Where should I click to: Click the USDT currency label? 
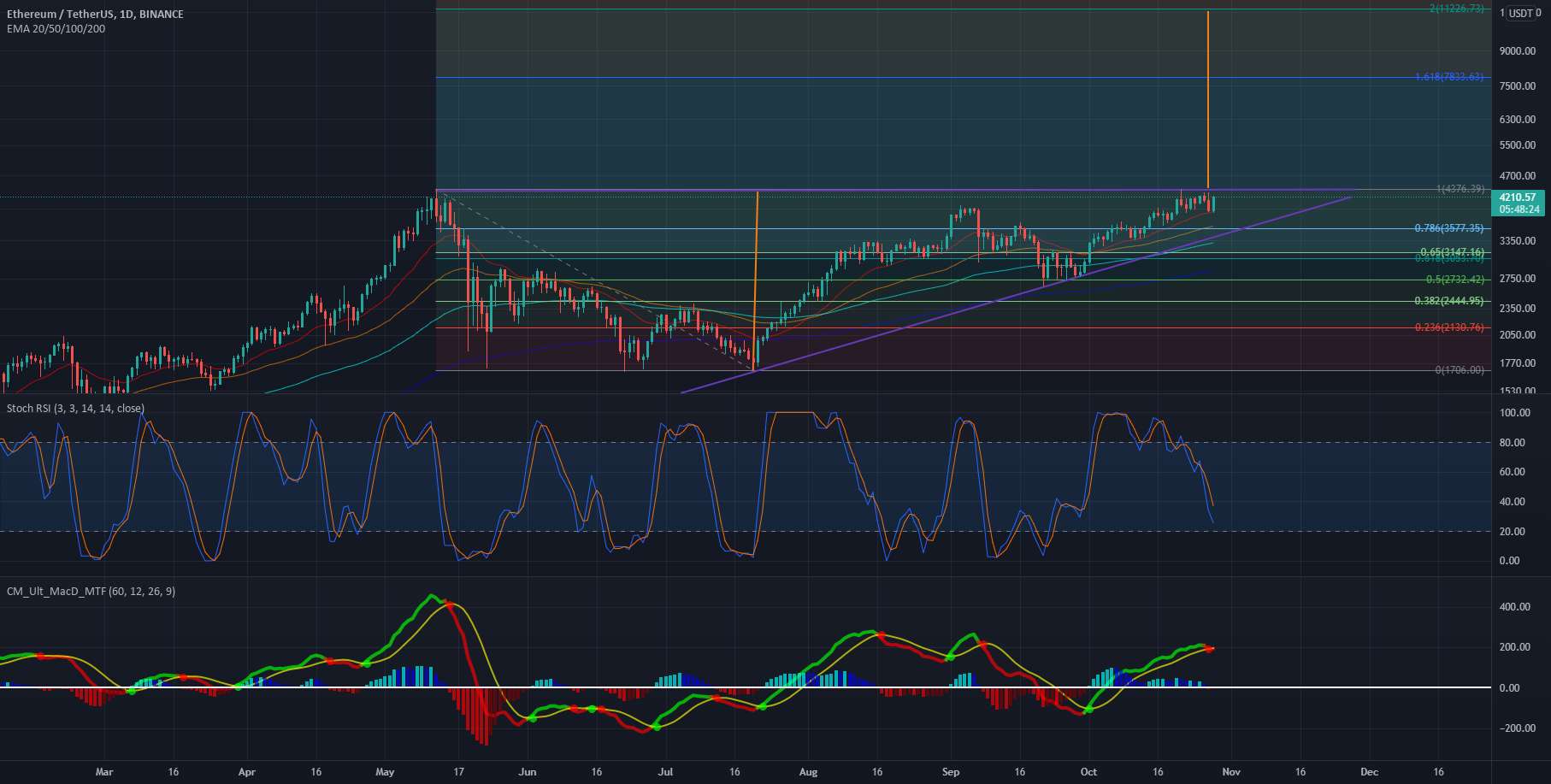(1520, 13)
